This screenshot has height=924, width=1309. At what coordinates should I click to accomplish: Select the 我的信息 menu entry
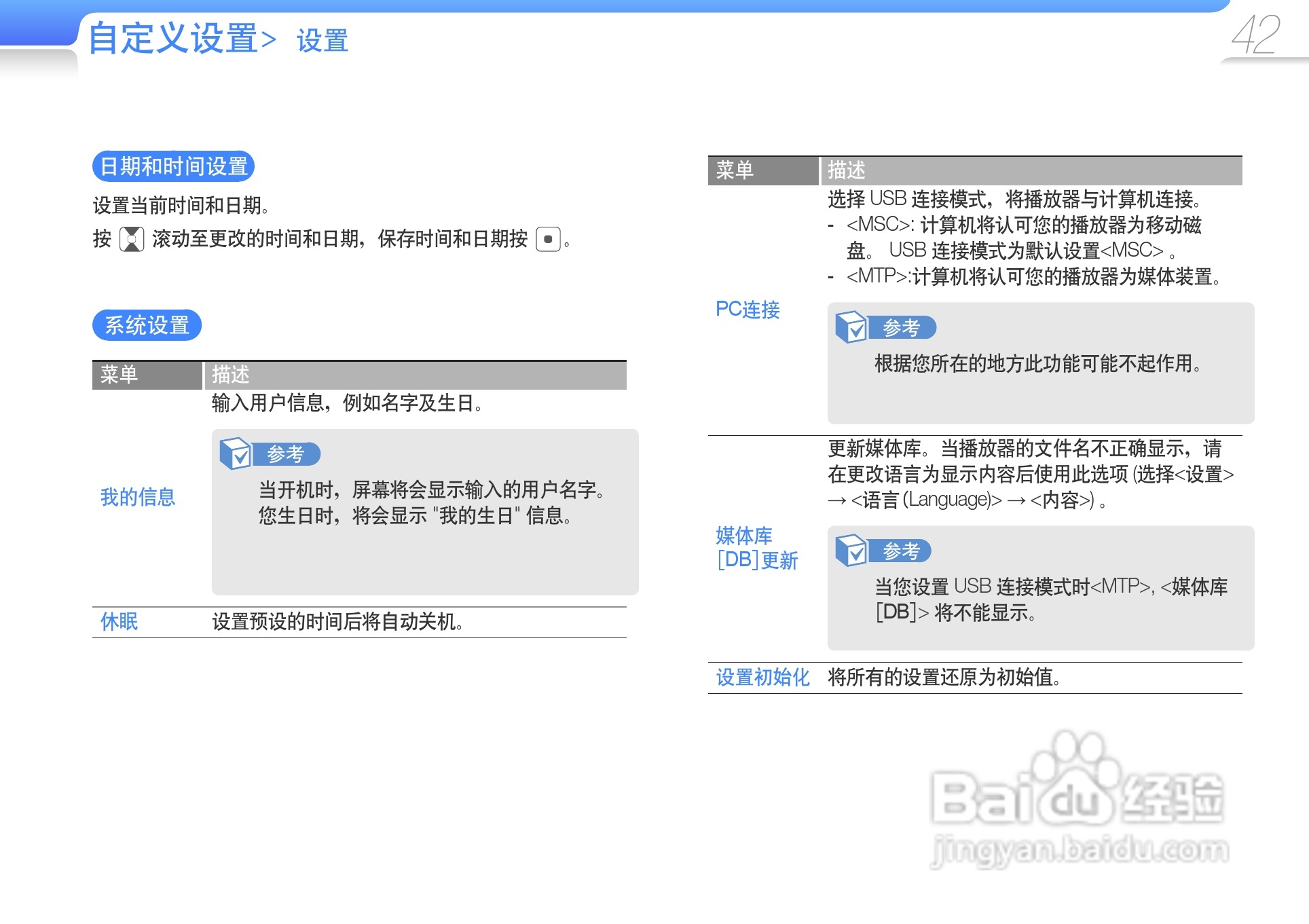click(x=138, y=497)
